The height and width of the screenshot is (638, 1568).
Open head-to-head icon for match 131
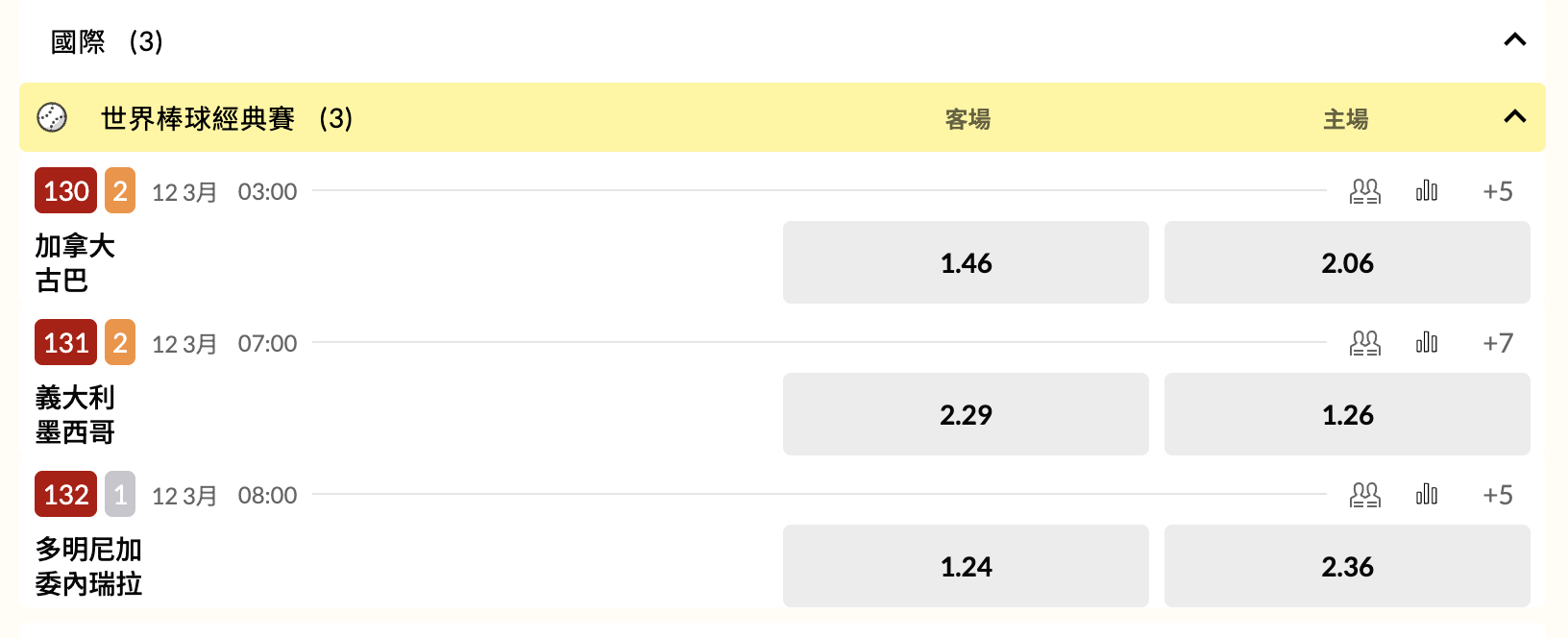[x=1364, y=343]
